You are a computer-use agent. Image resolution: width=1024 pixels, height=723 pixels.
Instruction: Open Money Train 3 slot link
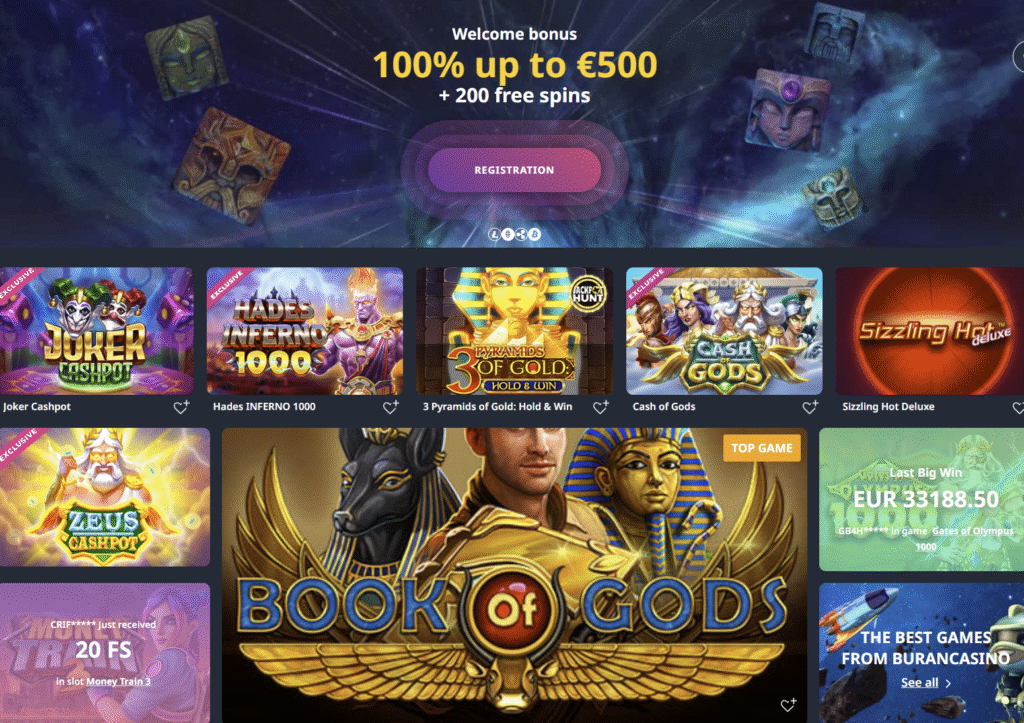pos(118,681)
